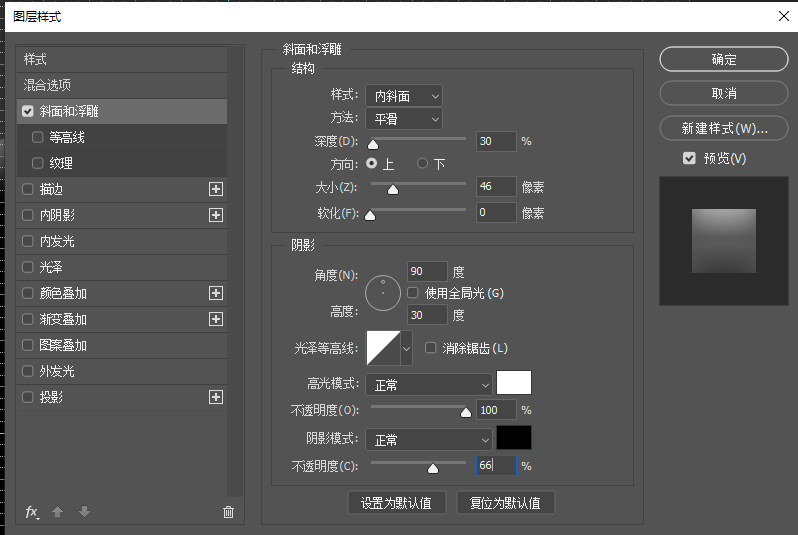Viewport: 798px width, 535px height.
Task: Enable 投影 checkbox
Action: coord(27,397)
